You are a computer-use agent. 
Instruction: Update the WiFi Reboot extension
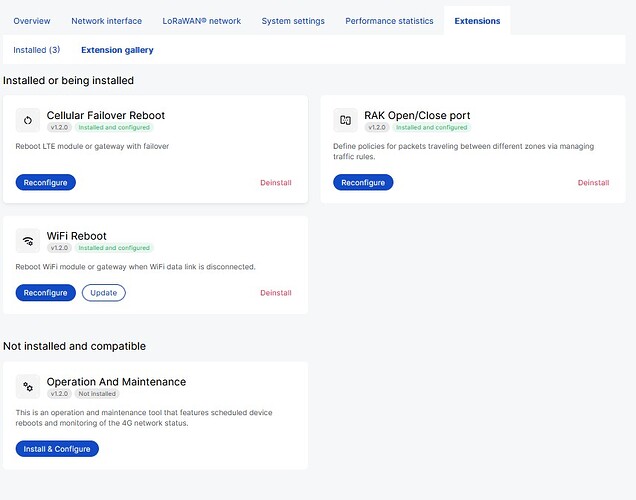tap(103, 293)
